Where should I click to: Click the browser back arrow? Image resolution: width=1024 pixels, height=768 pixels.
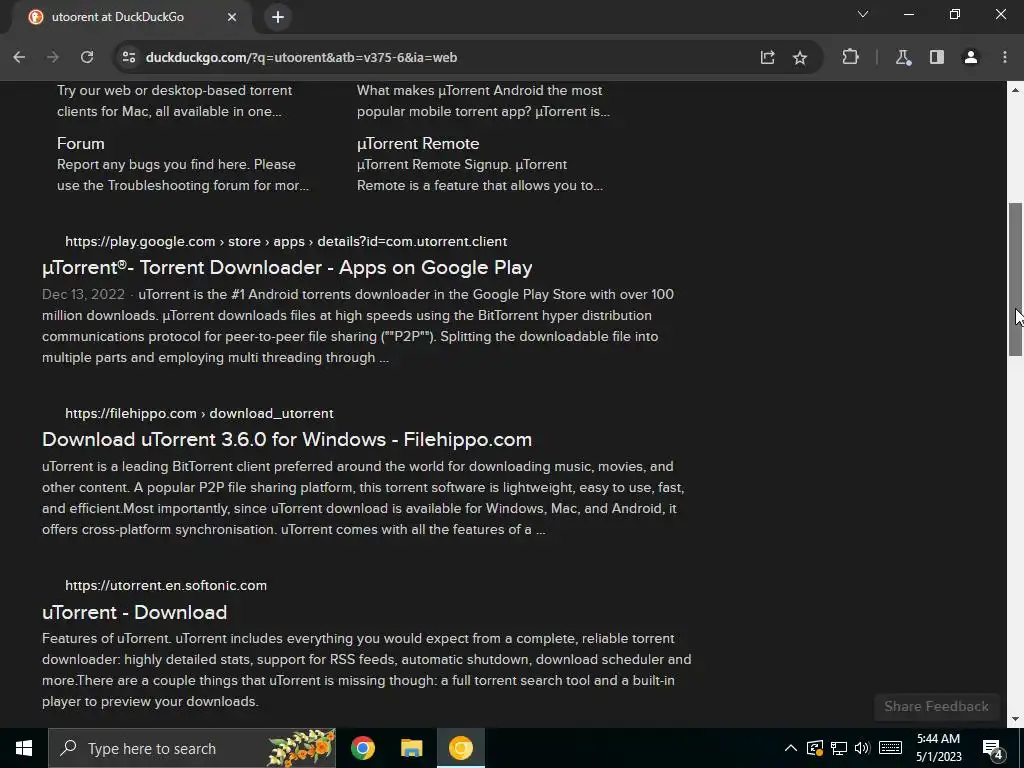pos(19,57)
